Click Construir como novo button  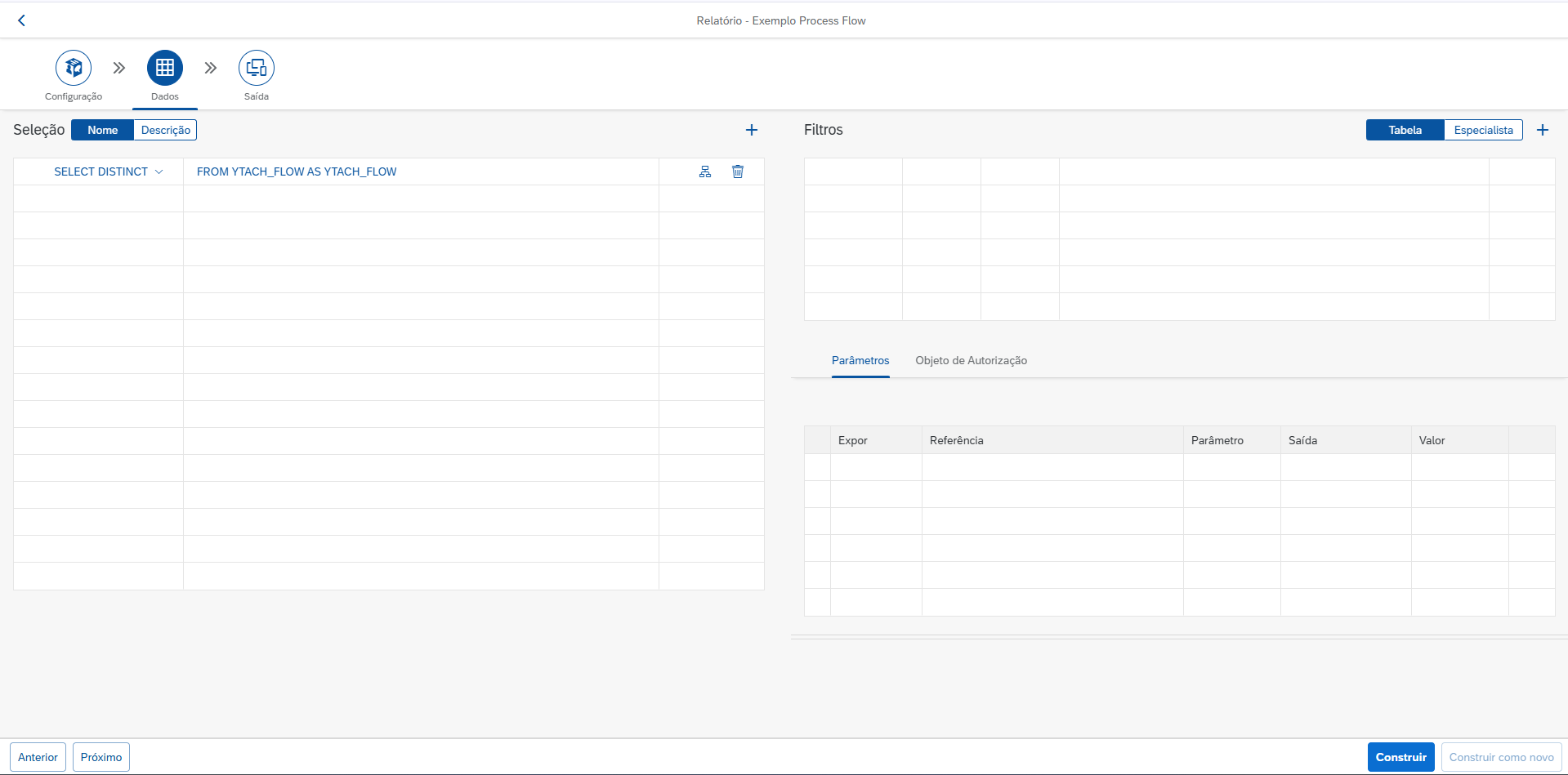1502,757
